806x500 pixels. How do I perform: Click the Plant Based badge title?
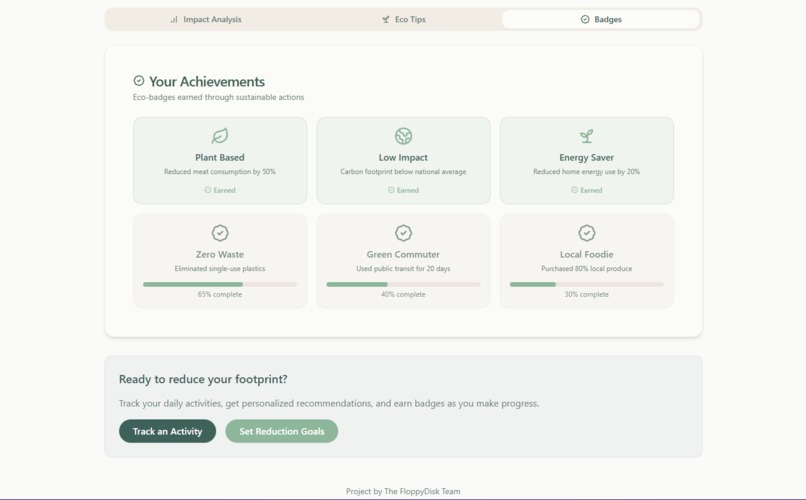tap(220, 158)
